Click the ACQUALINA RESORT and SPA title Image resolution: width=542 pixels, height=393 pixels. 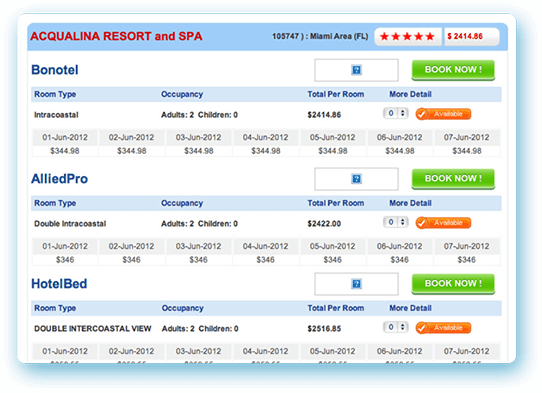click(116, 36)
